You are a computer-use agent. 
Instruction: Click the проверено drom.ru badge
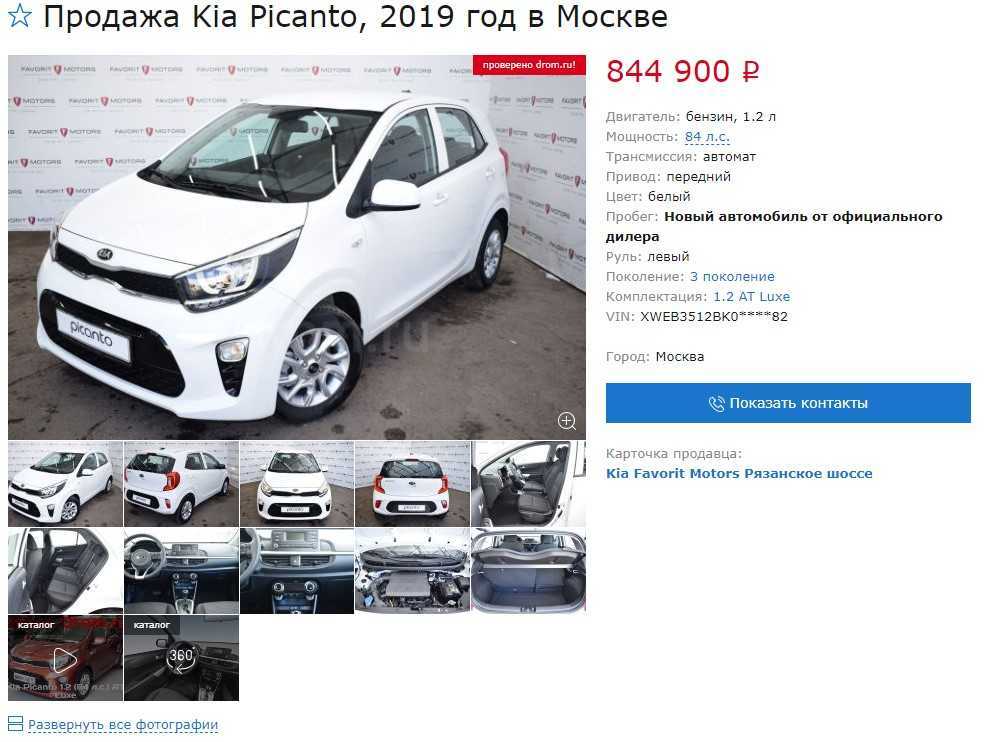(x=529, y=65)
